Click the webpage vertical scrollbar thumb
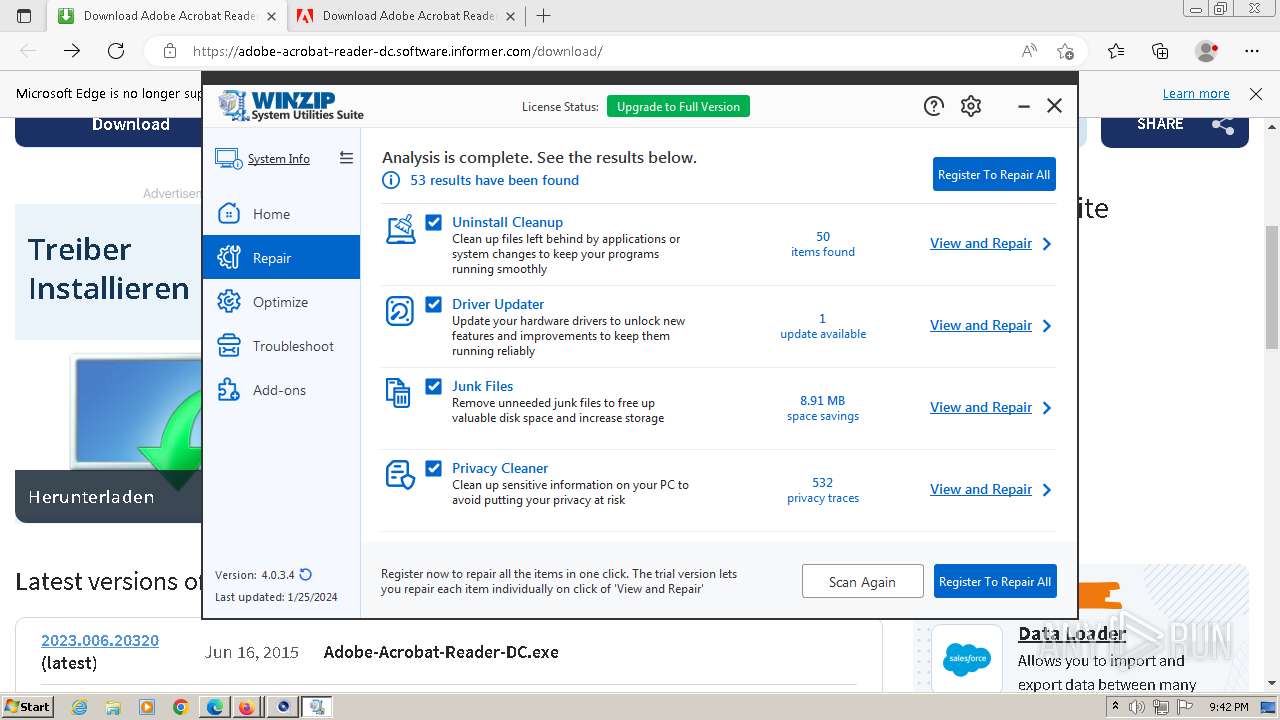Image resolution: width=1280 pixels, height=720 pixels. [x=1271, y=288]
